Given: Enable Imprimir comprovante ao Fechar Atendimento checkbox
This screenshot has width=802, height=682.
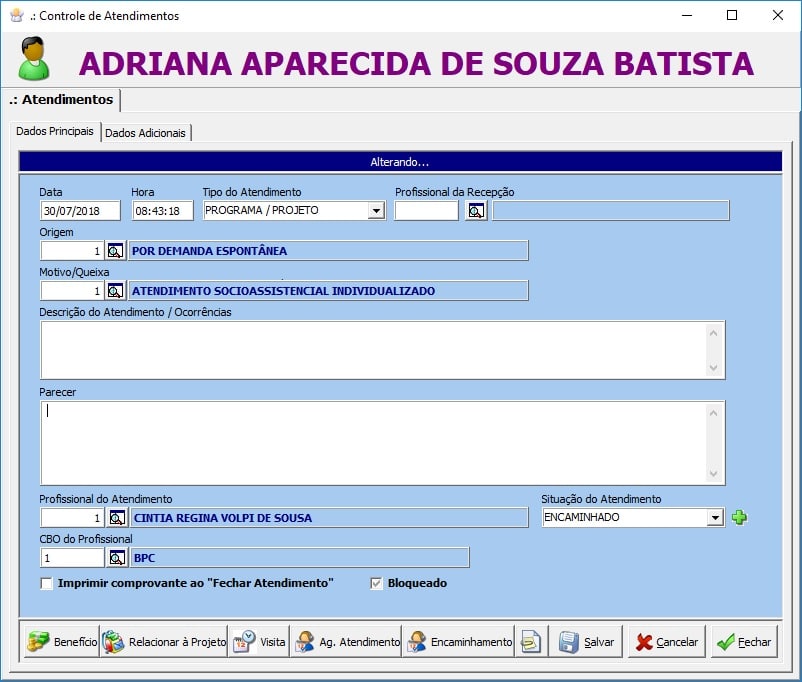Looking at the screenshot, I should (47, 584).
